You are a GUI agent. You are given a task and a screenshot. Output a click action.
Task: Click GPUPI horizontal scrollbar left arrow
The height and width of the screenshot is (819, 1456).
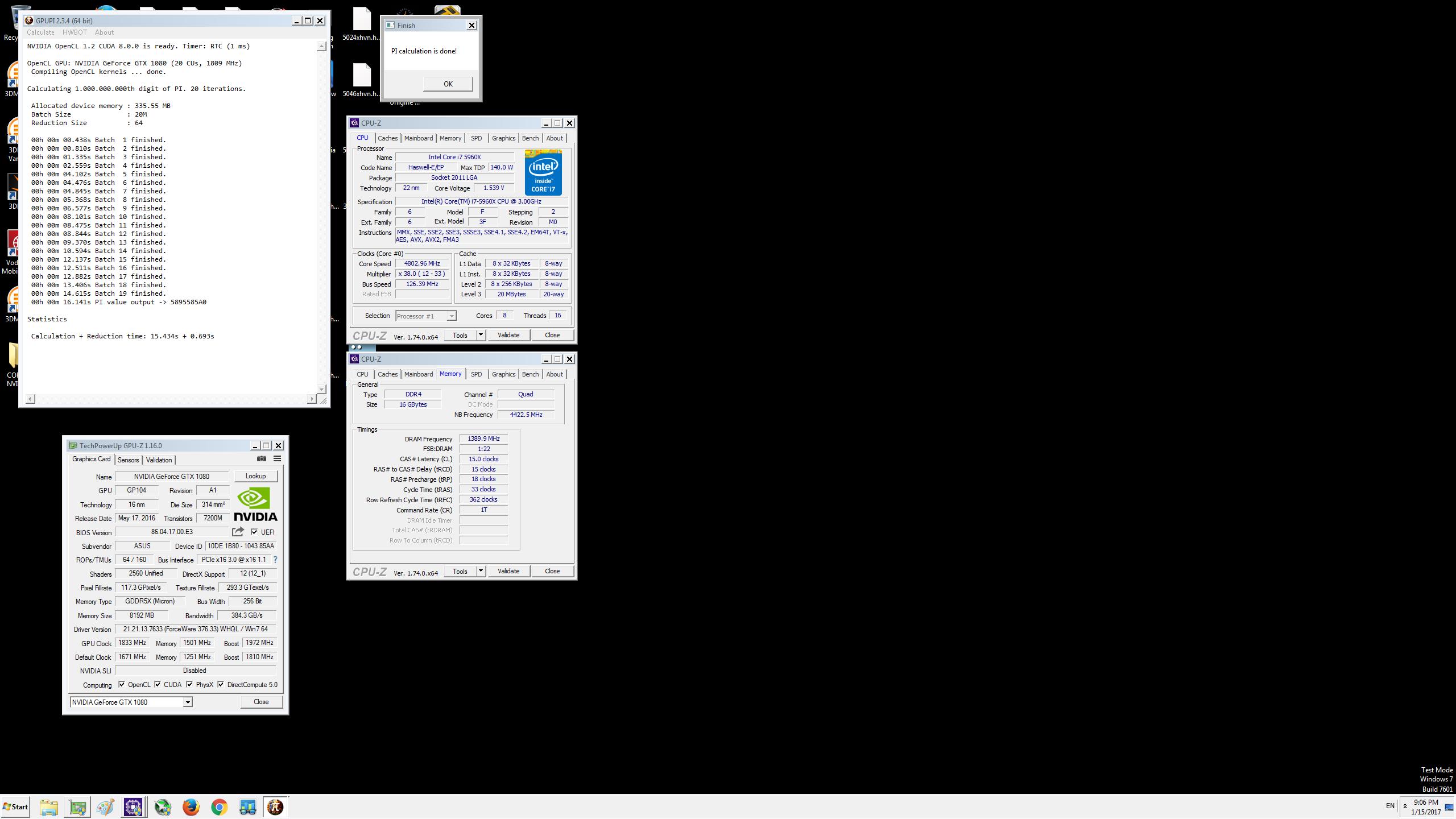coord(30,399)
